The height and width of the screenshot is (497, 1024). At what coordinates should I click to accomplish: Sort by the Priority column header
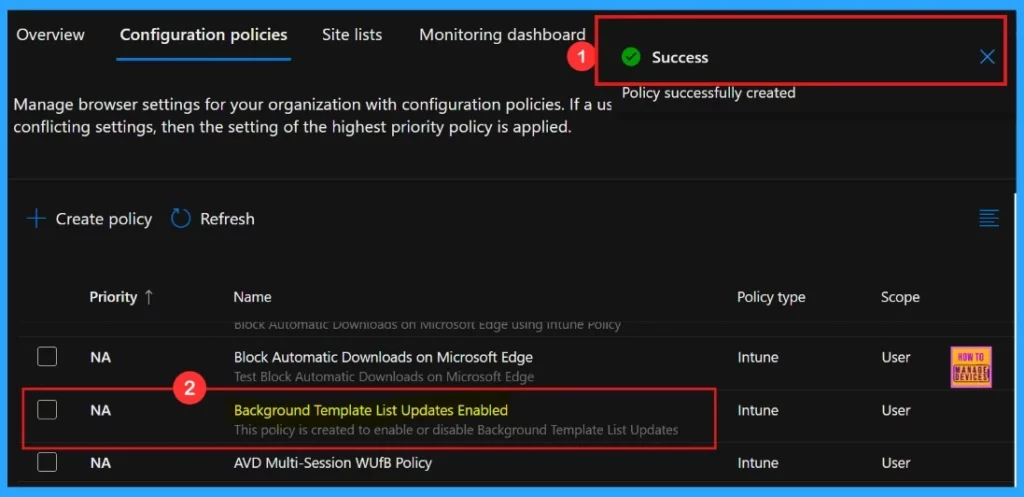click(114, 297)
